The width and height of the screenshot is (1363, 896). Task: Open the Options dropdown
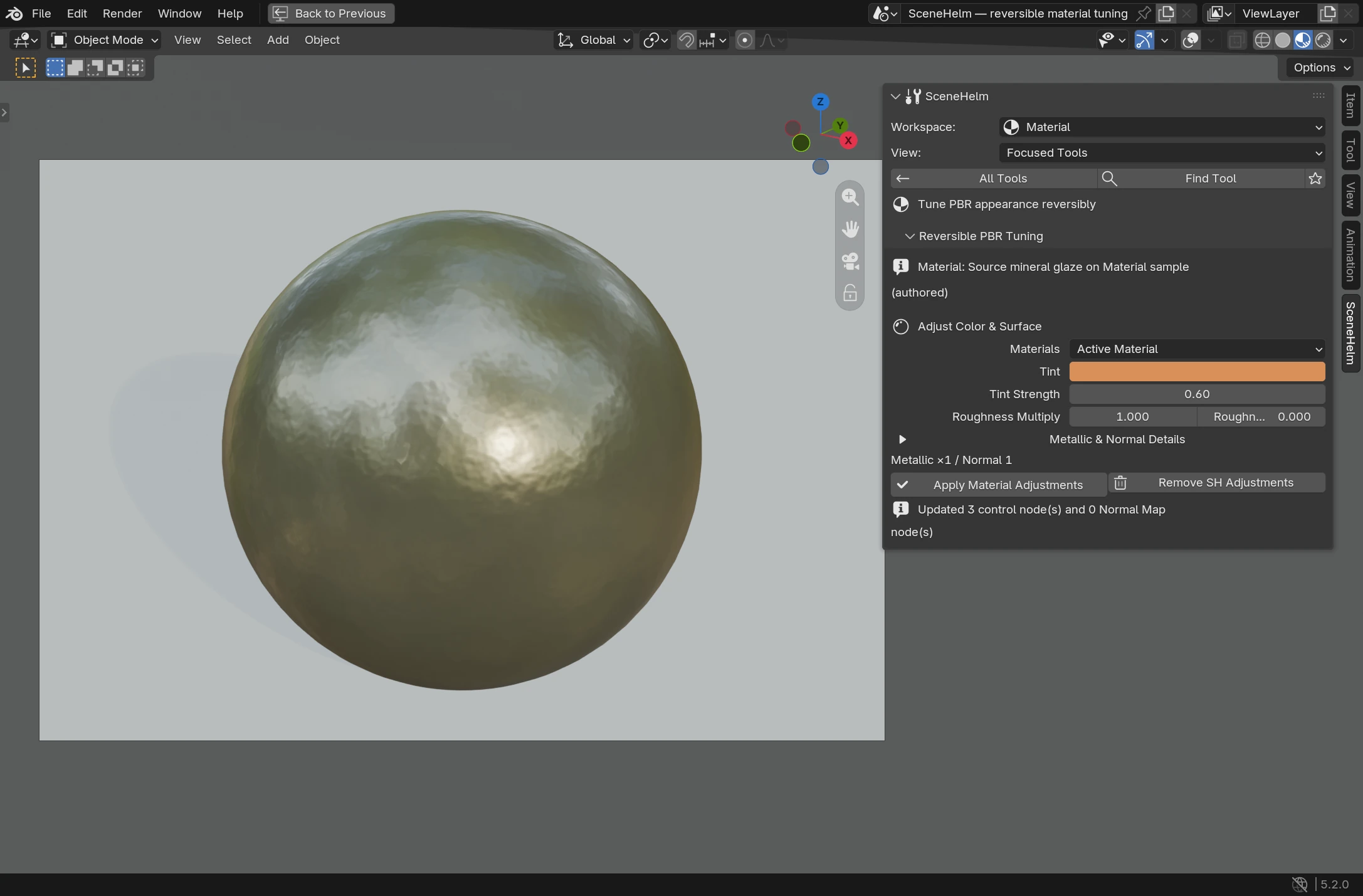pos(1322,68)
